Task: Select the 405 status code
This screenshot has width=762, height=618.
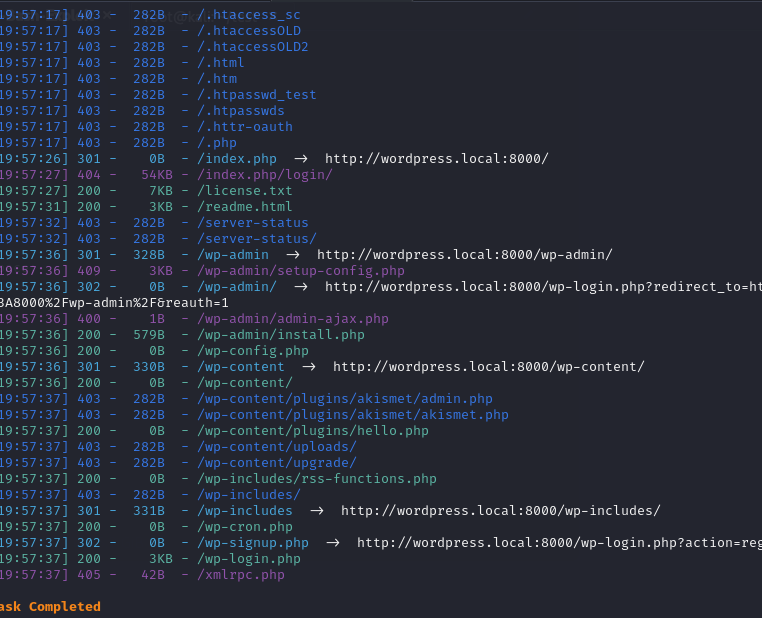Action: [89, 576]
